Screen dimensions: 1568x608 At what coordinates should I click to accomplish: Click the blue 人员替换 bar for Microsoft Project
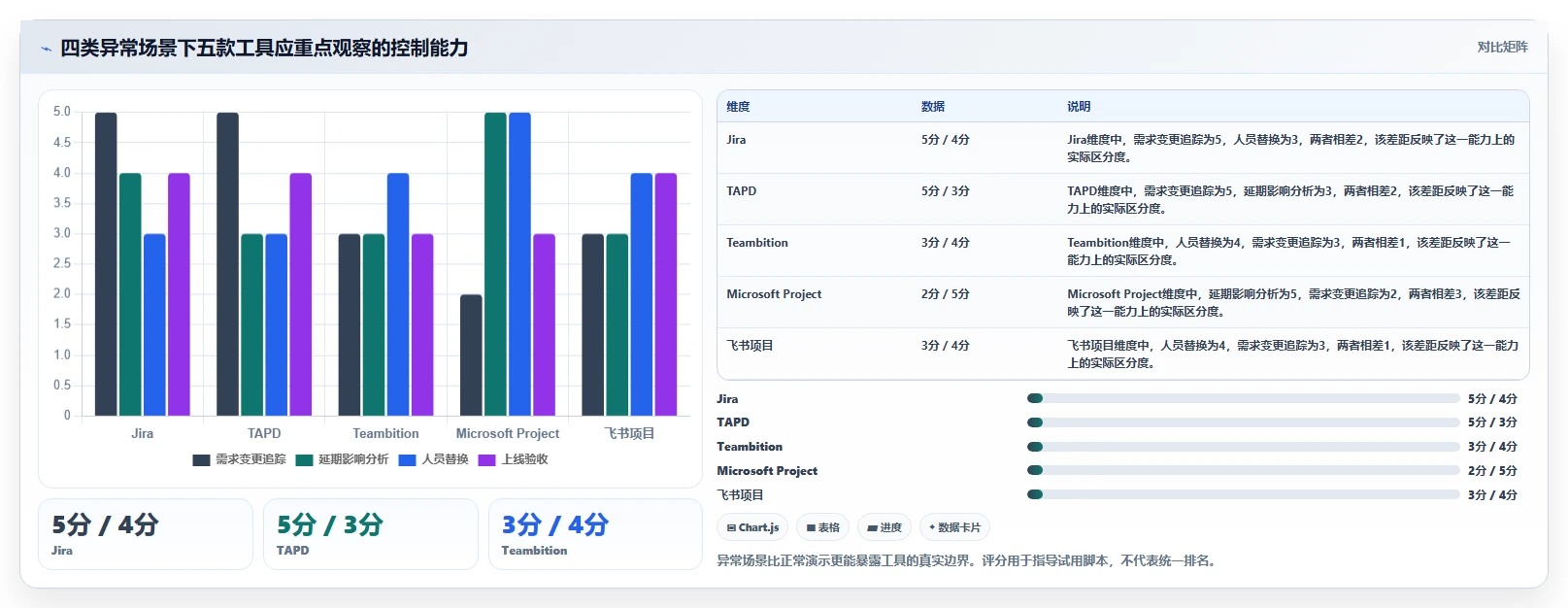coord(519,264)
